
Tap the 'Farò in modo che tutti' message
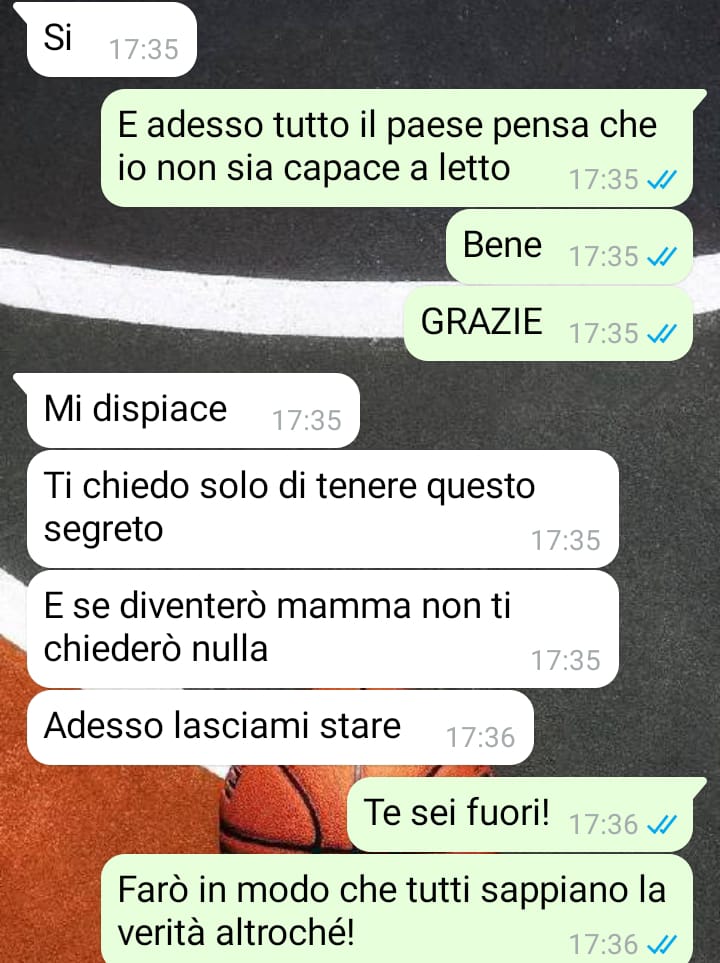point(397,909)
